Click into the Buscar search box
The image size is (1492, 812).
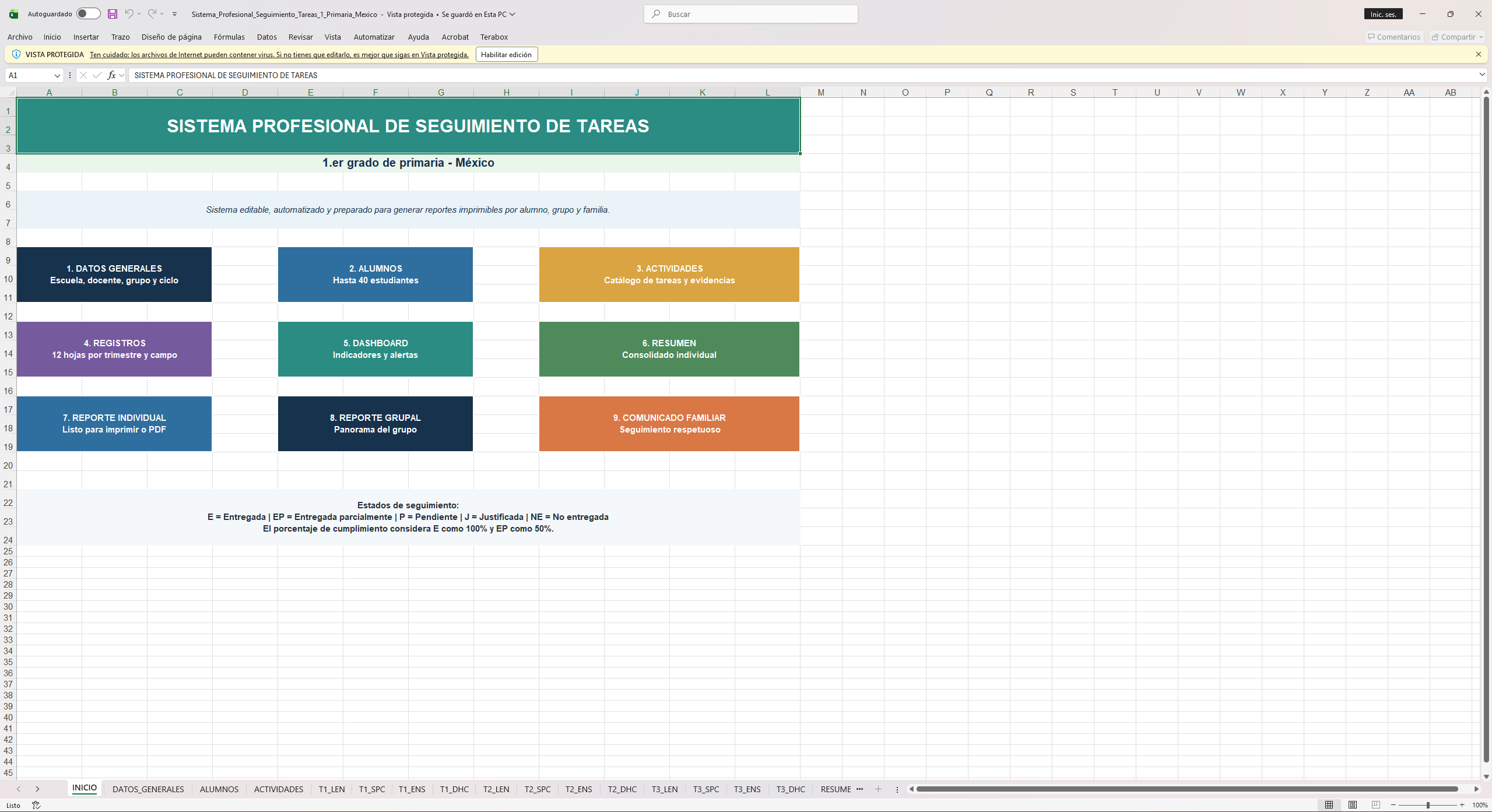point(751,14)
